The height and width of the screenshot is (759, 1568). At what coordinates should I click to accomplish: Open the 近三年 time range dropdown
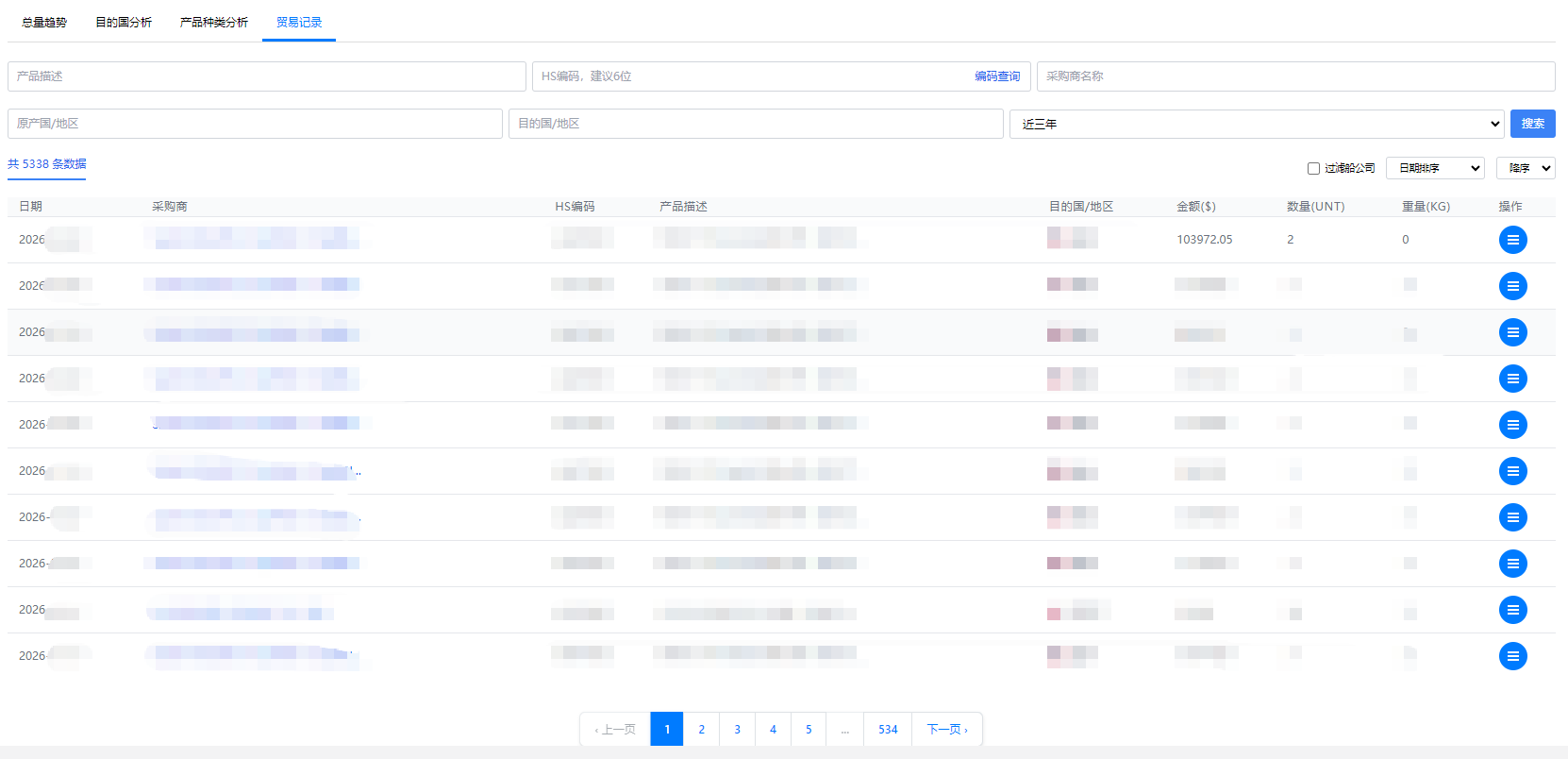1257,124
